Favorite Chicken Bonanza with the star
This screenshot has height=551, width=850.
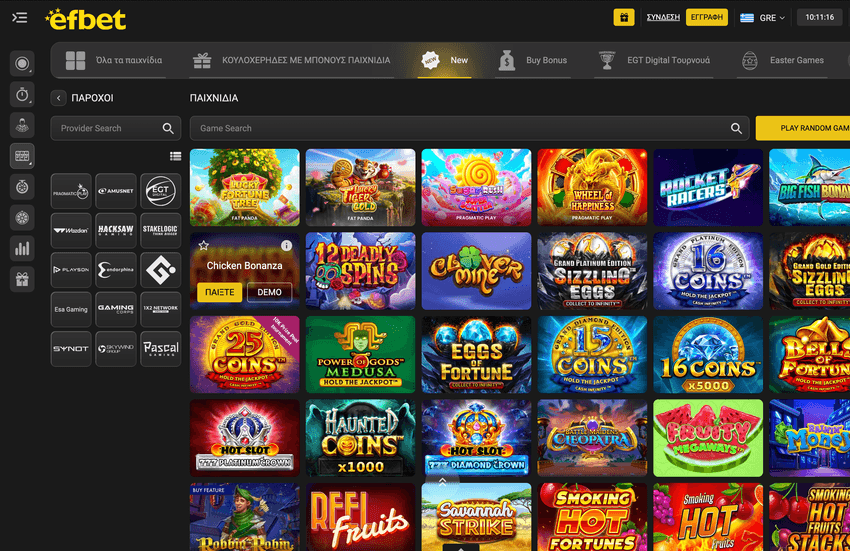coord(203,246)
